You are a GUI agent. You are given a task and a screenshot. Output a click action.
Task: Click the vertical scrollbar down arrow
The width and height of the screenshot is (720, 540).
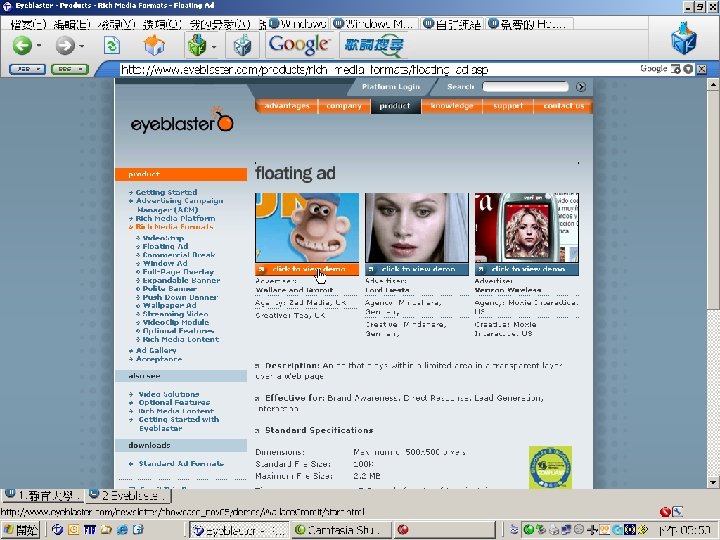pos(713,482)
